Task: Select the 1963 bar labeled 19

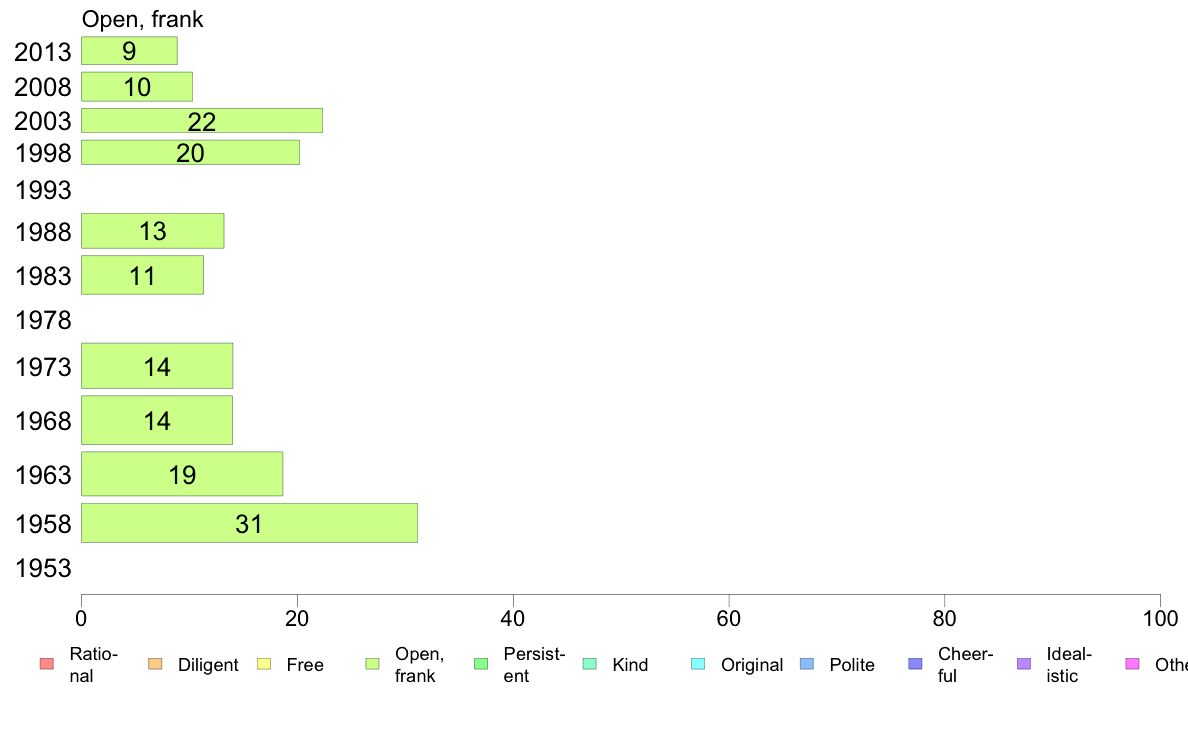Action: [x=182, y=474]
